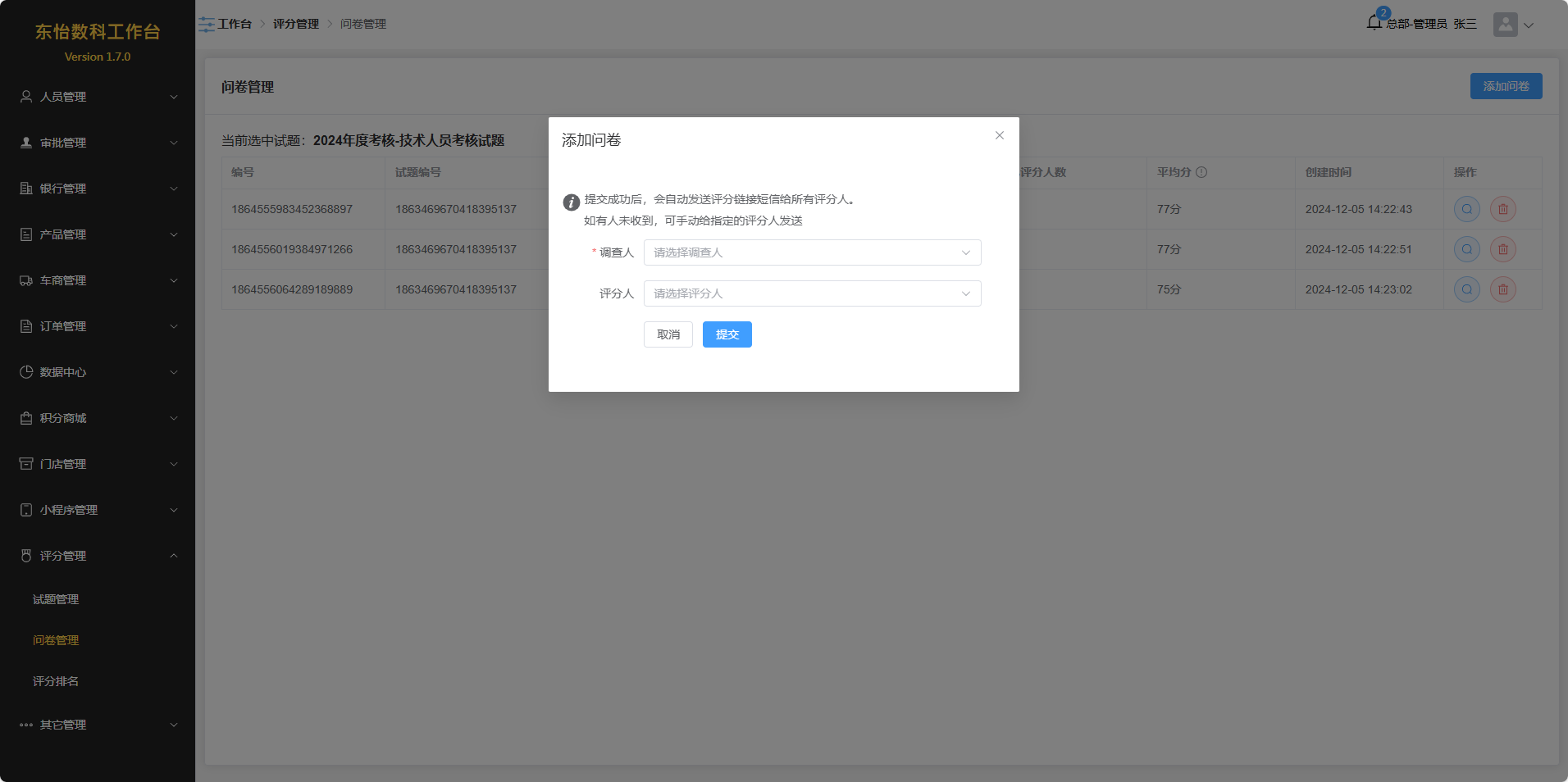The image size is (1568, 782).
Task: Open the 调查人 dropdown selector
Action: pyautogui.click(x=812, y=252)
